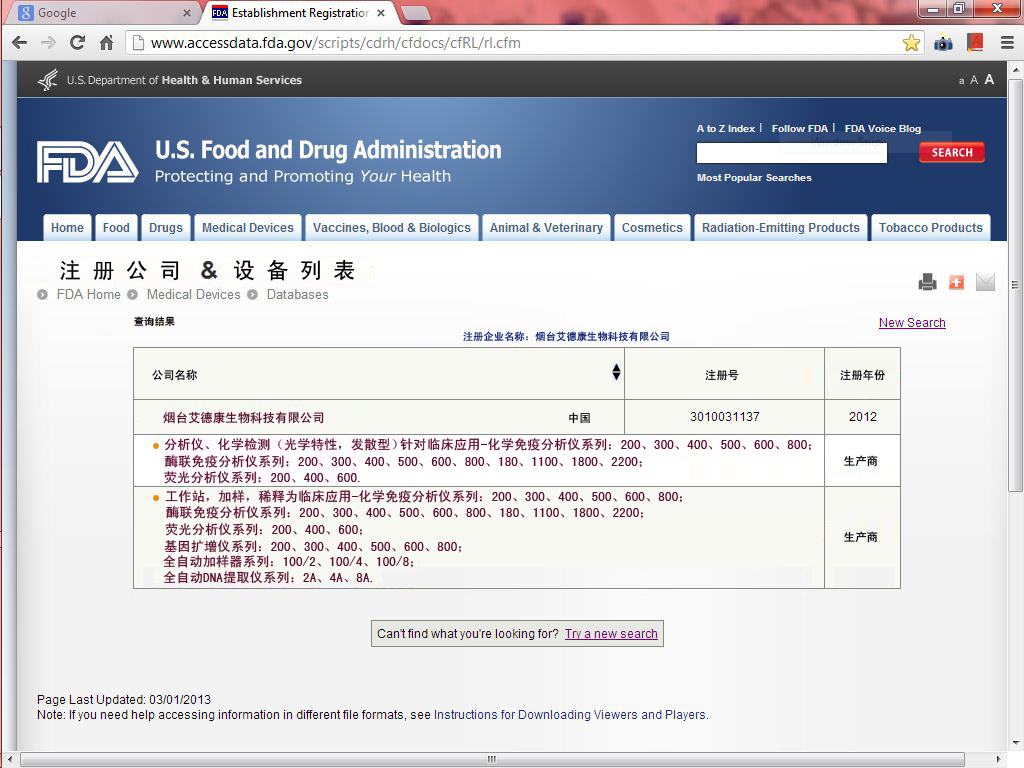Open FDA Home breadcrumb link
This screenshot has width=1024, height=768.
pos(88,295)
